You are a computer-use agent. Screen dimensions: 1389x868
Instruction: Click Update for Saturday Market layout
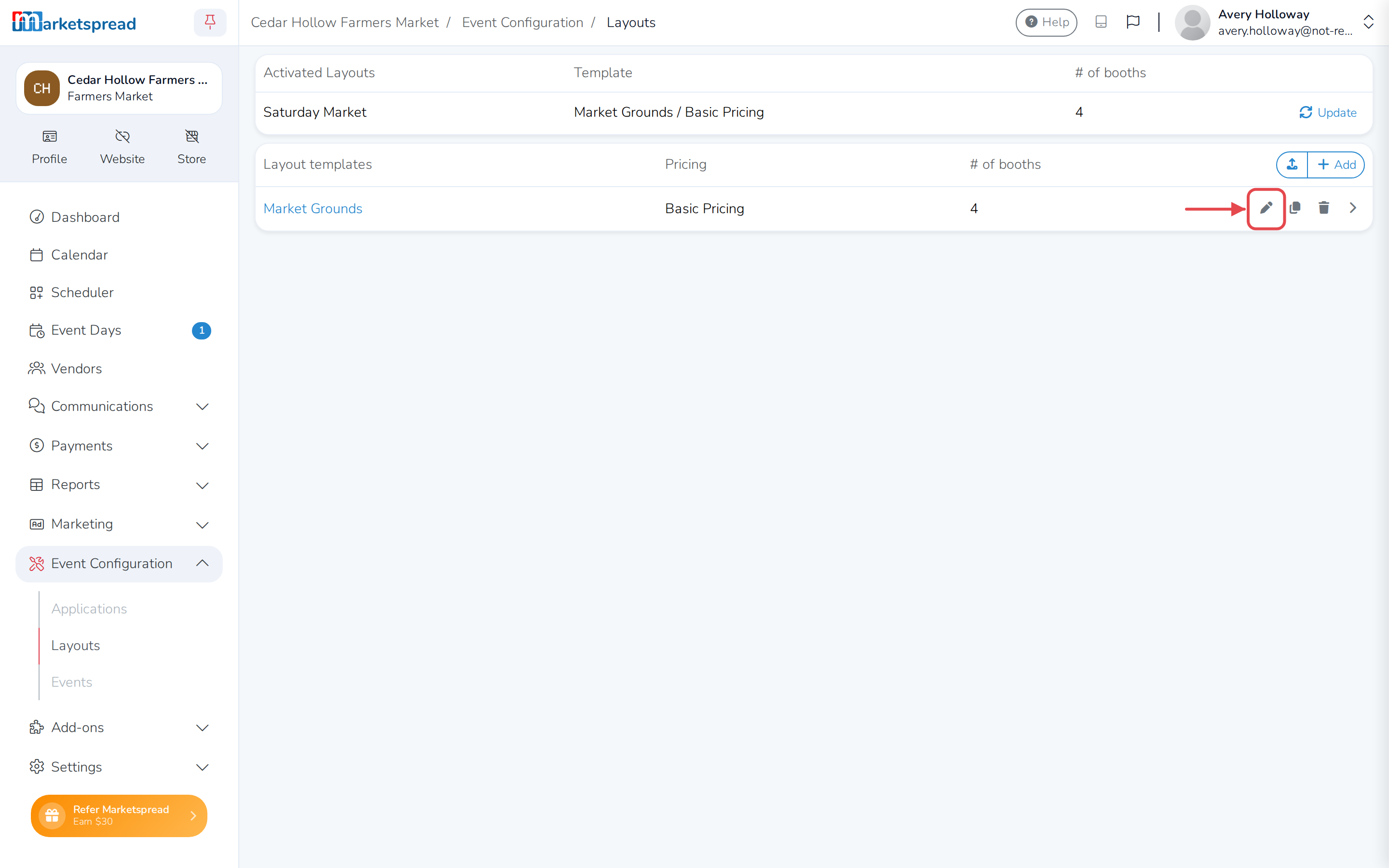point(1328,112)
